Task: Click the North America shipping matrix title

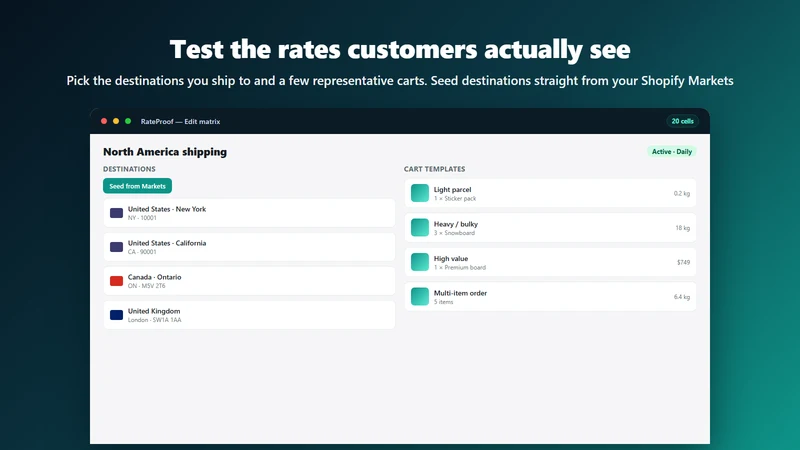Action: pos(165,152)
